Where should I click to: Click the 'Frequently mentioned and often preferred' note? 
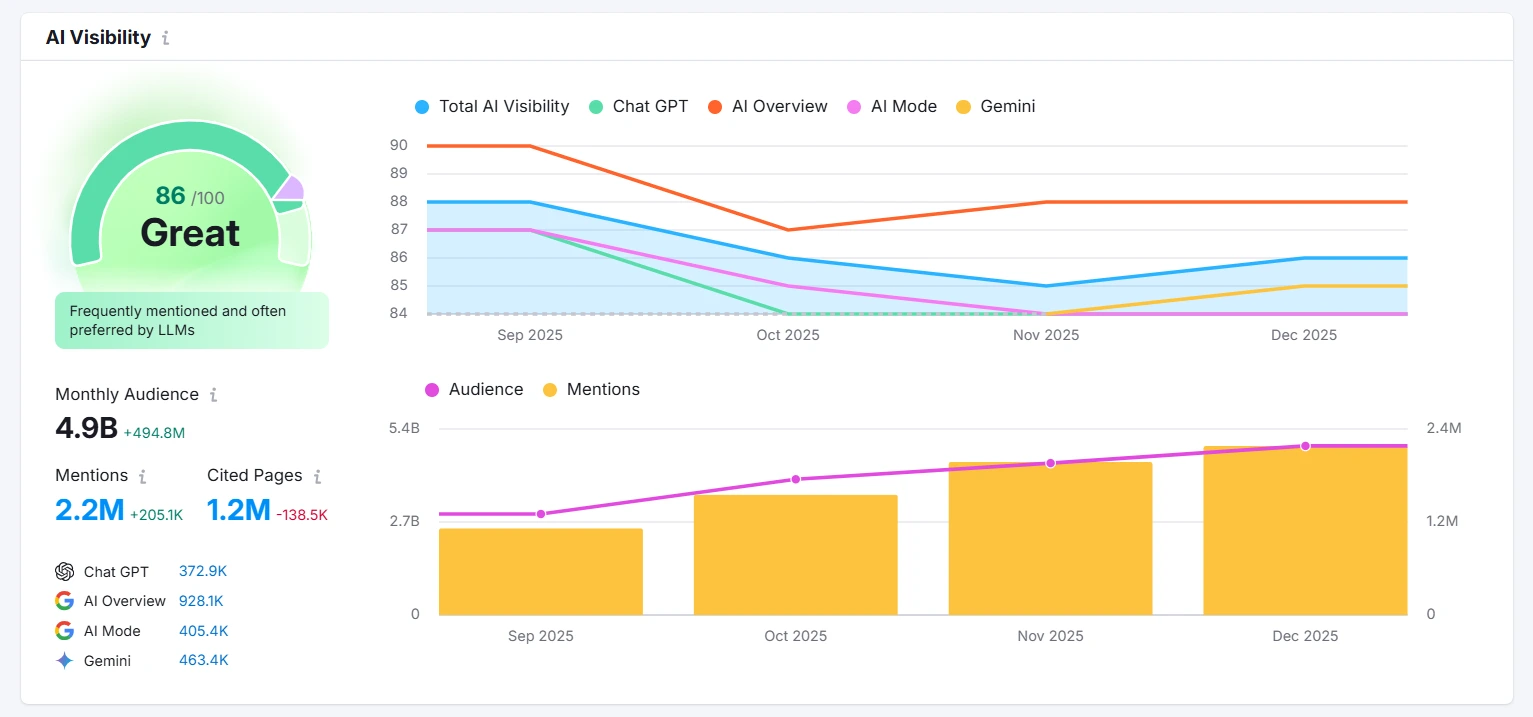click(x=191, y=320)
